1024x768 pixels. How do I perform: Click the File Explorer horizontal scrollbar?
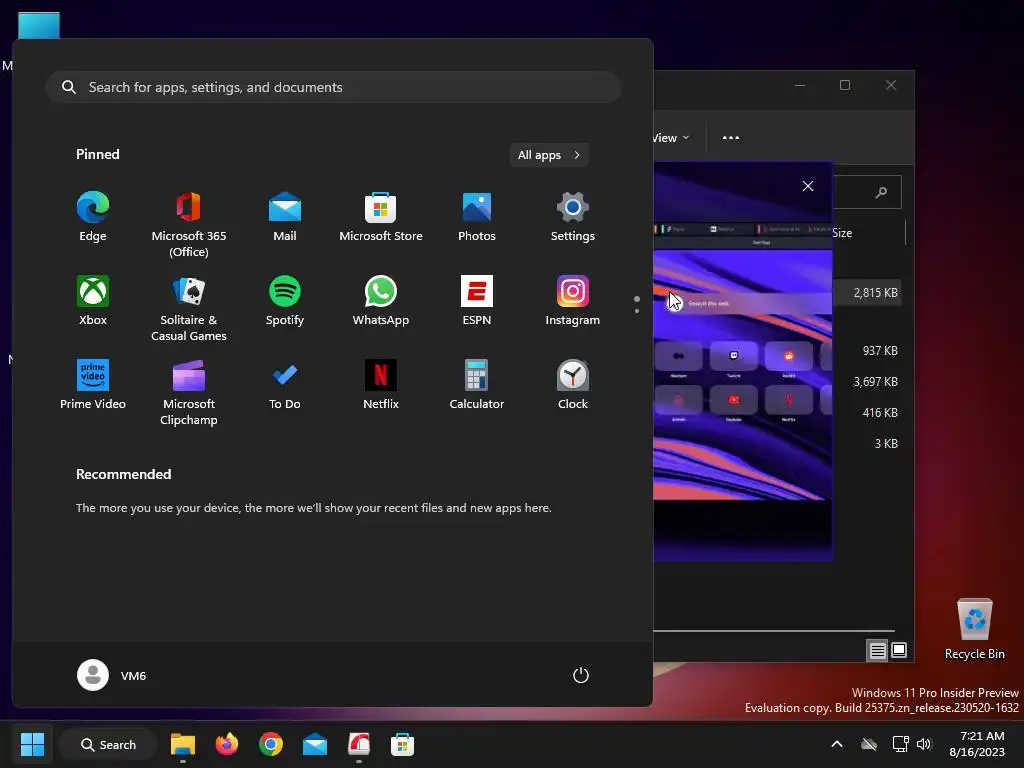tap(775, 631)
